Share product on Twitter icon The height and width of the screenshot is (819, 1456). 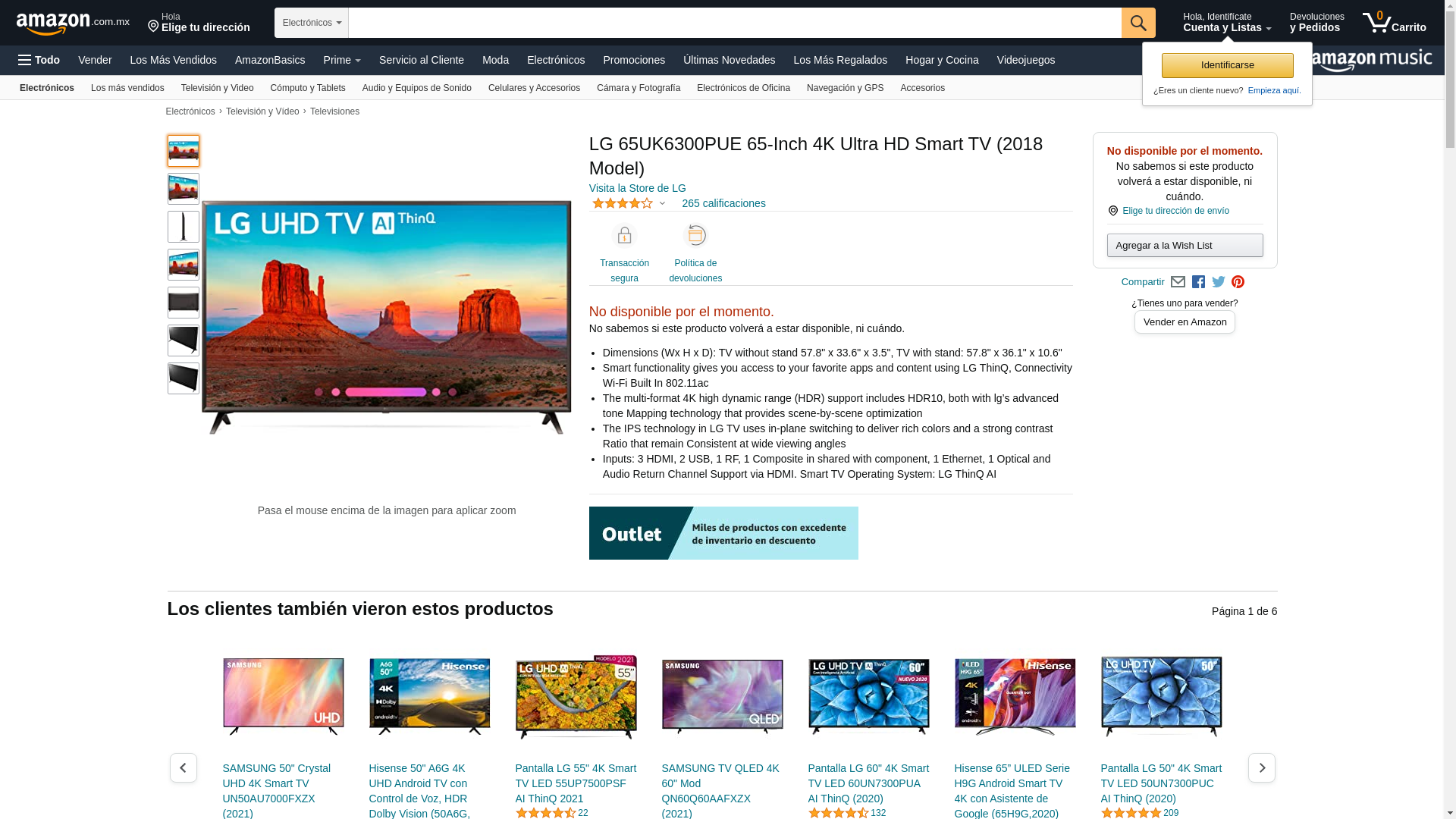click(x=1218, y=282)
